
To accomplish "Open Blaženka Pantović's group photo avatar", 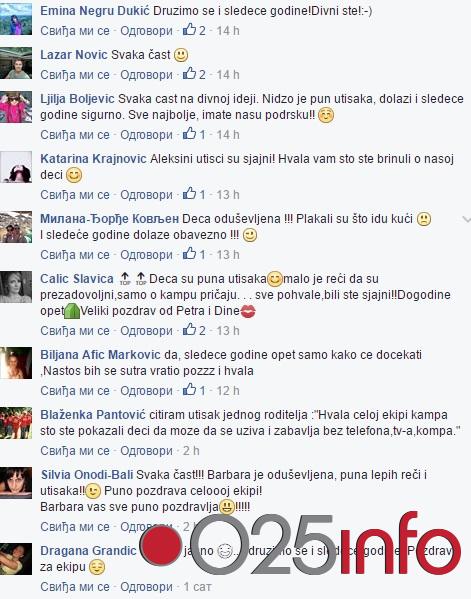I will (16, 423).
